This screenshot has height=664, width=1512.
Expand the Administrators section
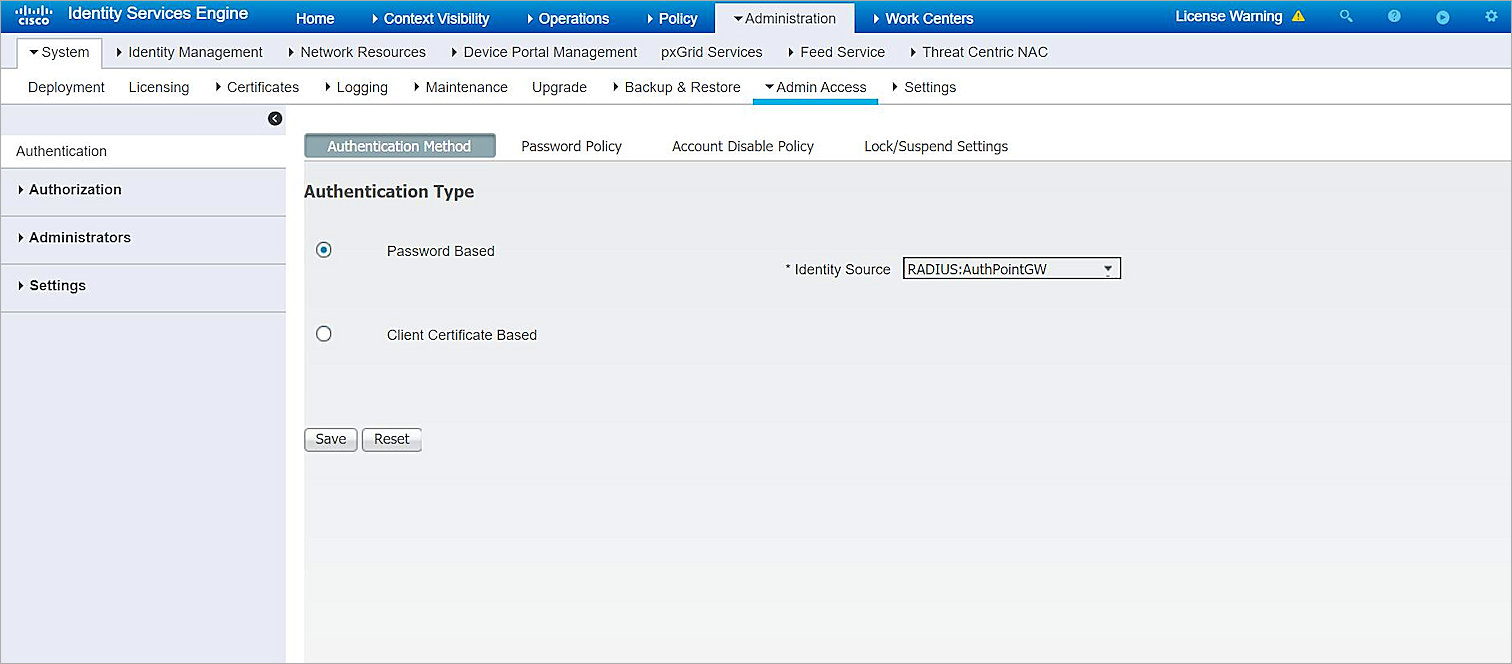(x=79, y=238)
